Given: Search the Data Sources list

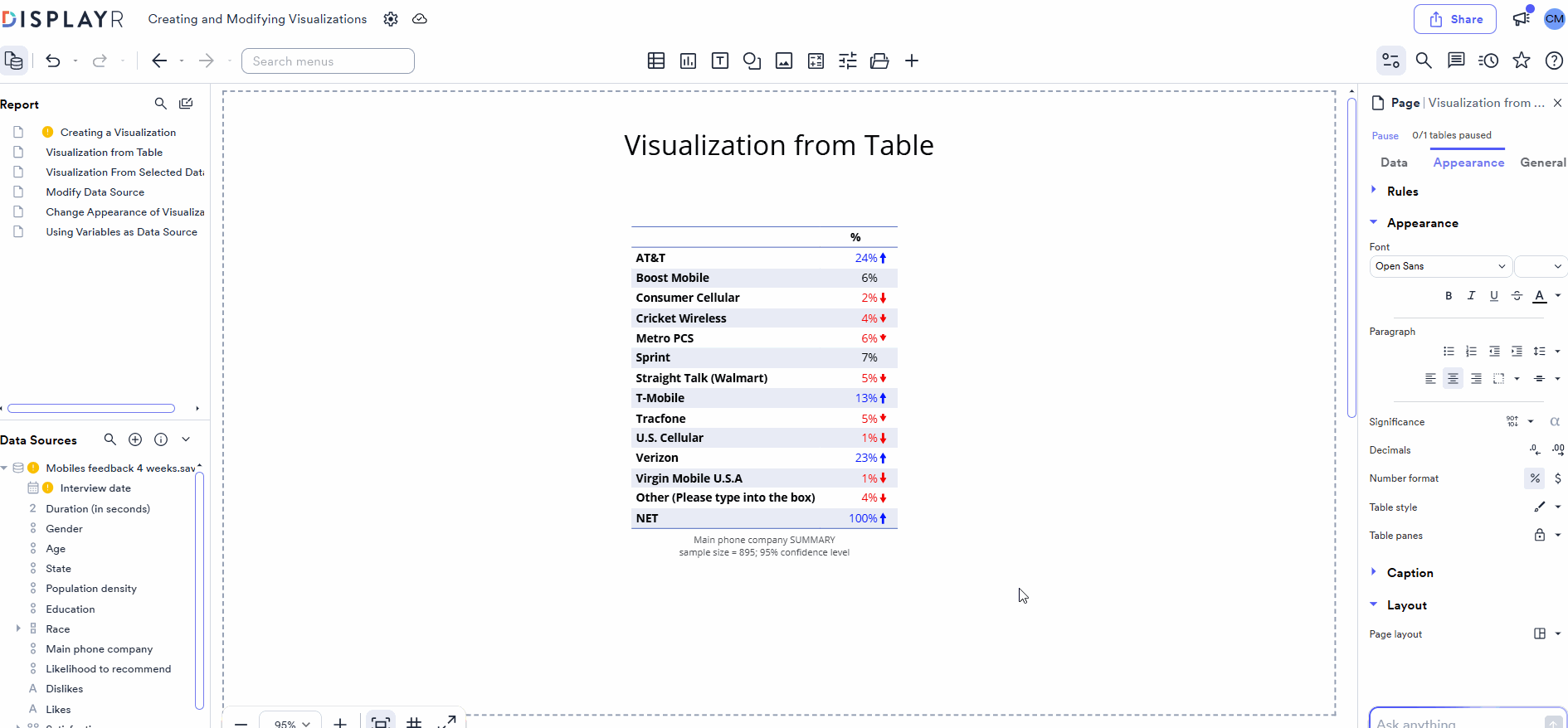Looking at the screenshot, I should (x=110, y=439).
